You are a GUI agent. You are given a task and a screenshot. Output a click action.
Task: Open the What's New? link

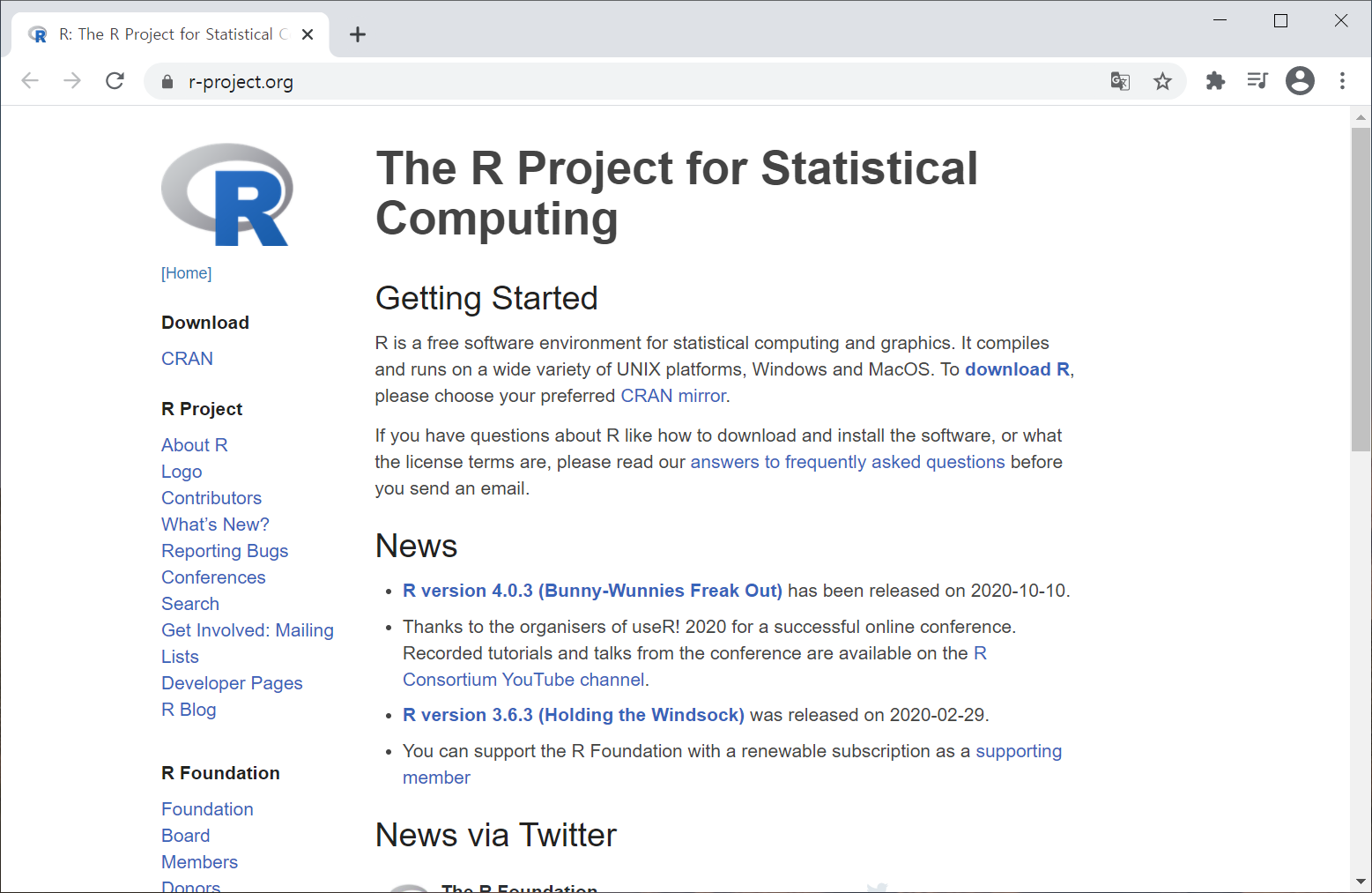[x=215, y=525]
